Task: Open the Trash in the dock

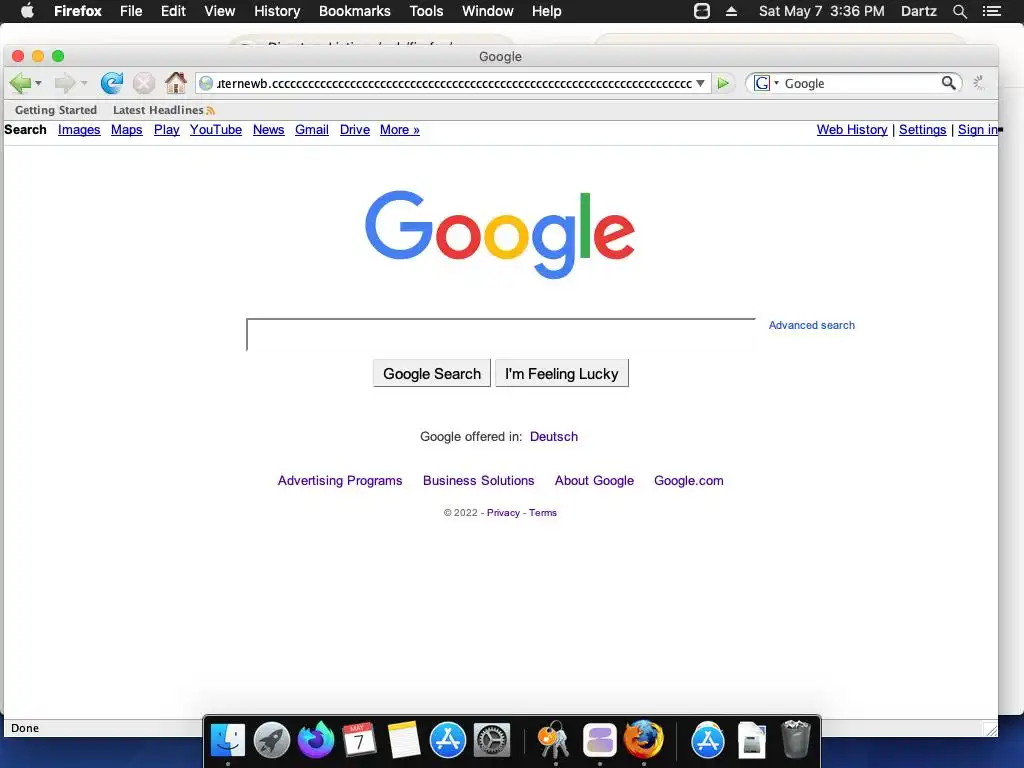Action: tap(796, 739)
